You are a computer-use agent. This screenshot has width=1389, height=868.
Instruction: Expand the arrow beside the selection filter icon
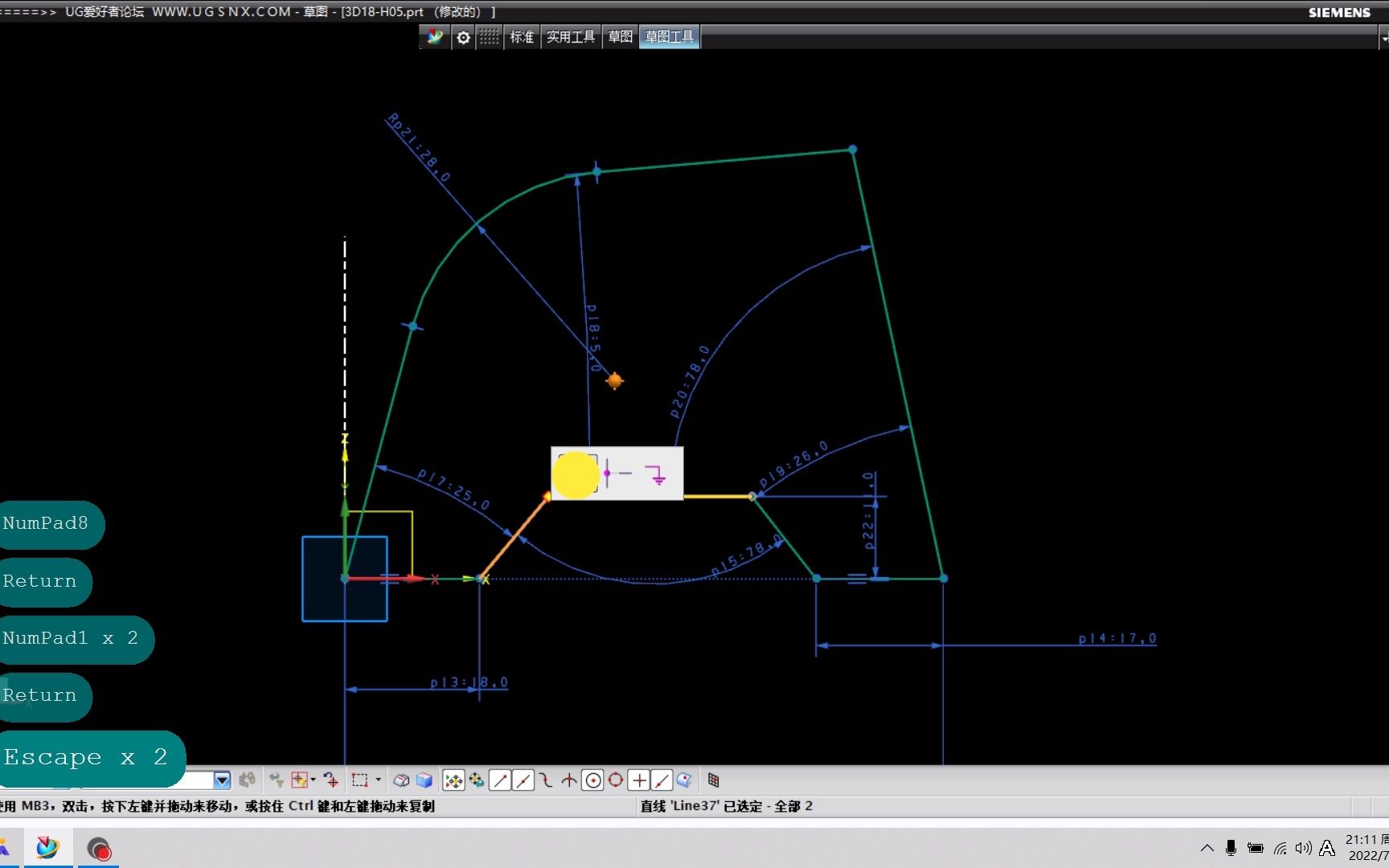tap(313, 780)
